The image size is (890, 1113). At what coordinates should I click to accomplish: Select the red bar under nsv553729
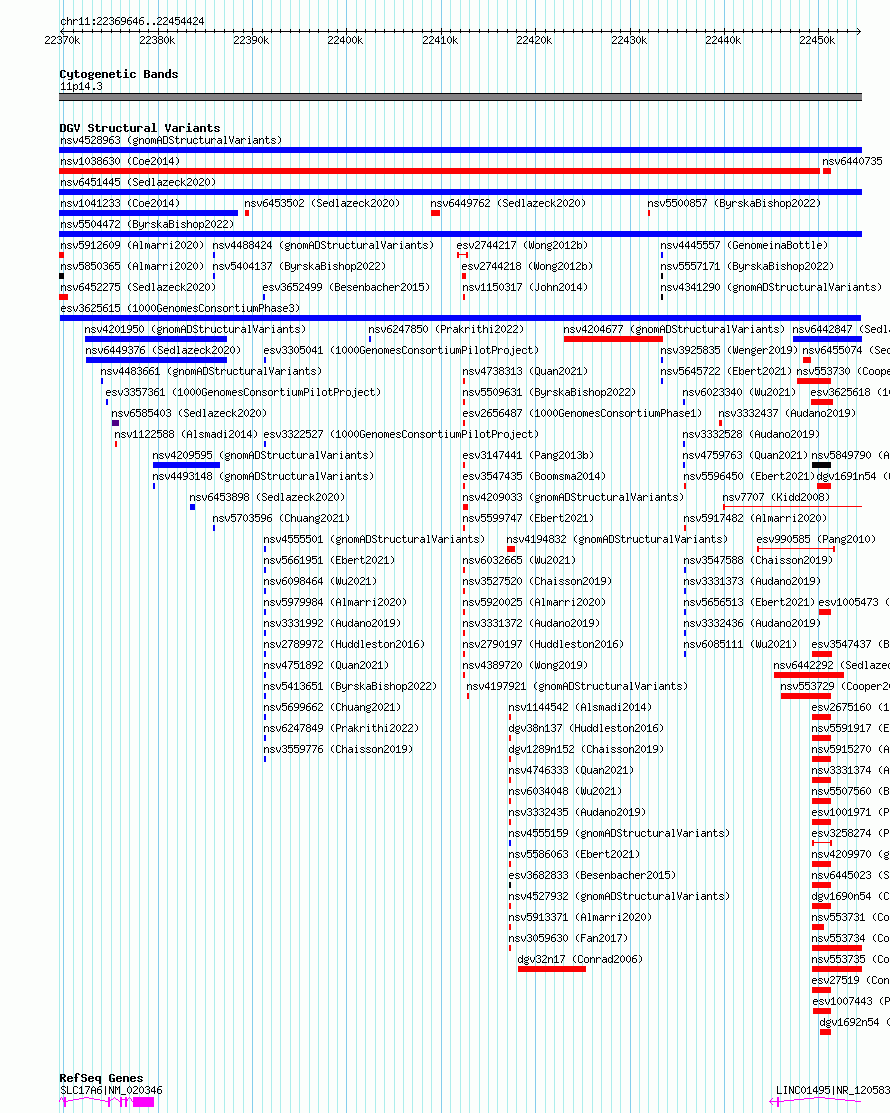[x=806, y=696]
